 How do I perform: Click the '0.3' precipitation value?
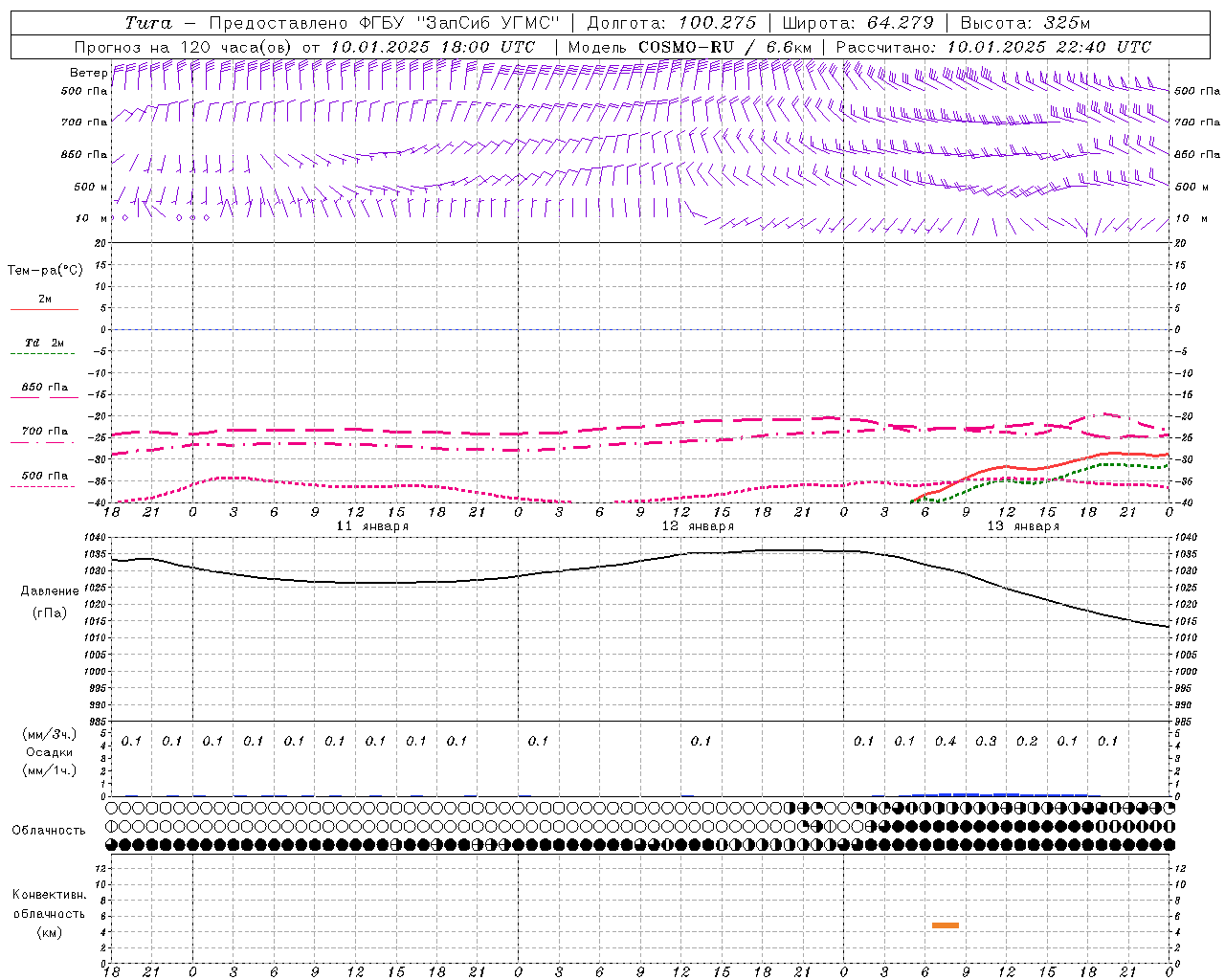pos(986,741)
